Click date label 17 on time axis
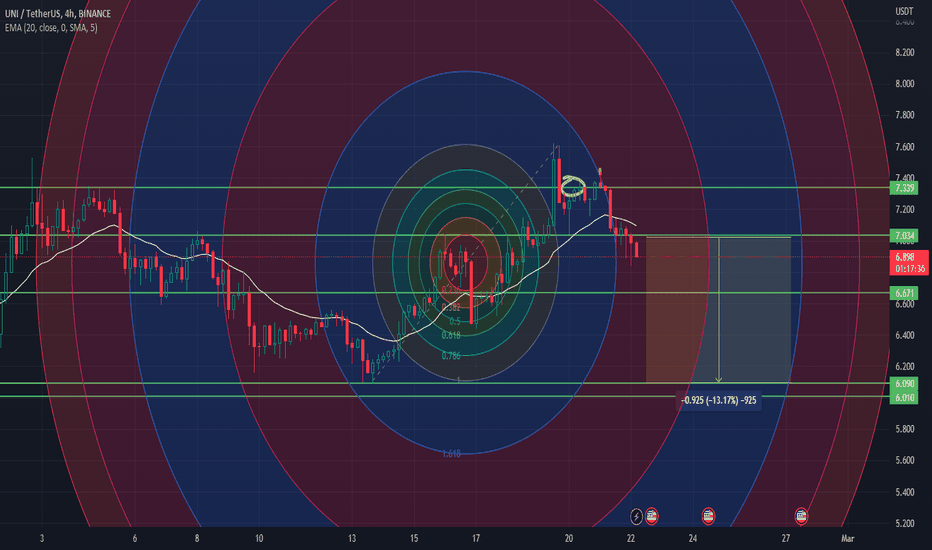 (x=476, y=539)
